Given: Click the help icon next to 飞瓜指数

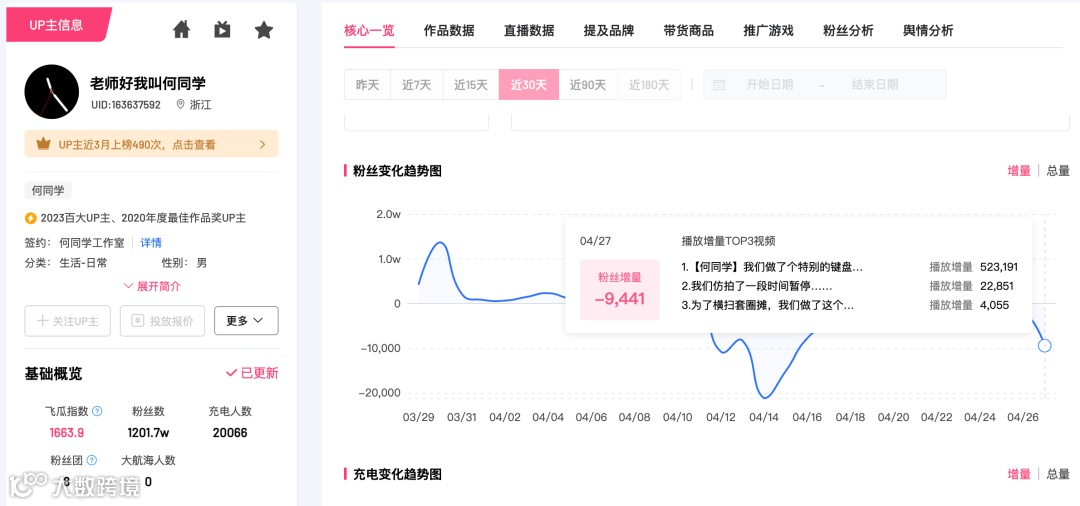Looking at the screenshot, I should tap(97, 411).
